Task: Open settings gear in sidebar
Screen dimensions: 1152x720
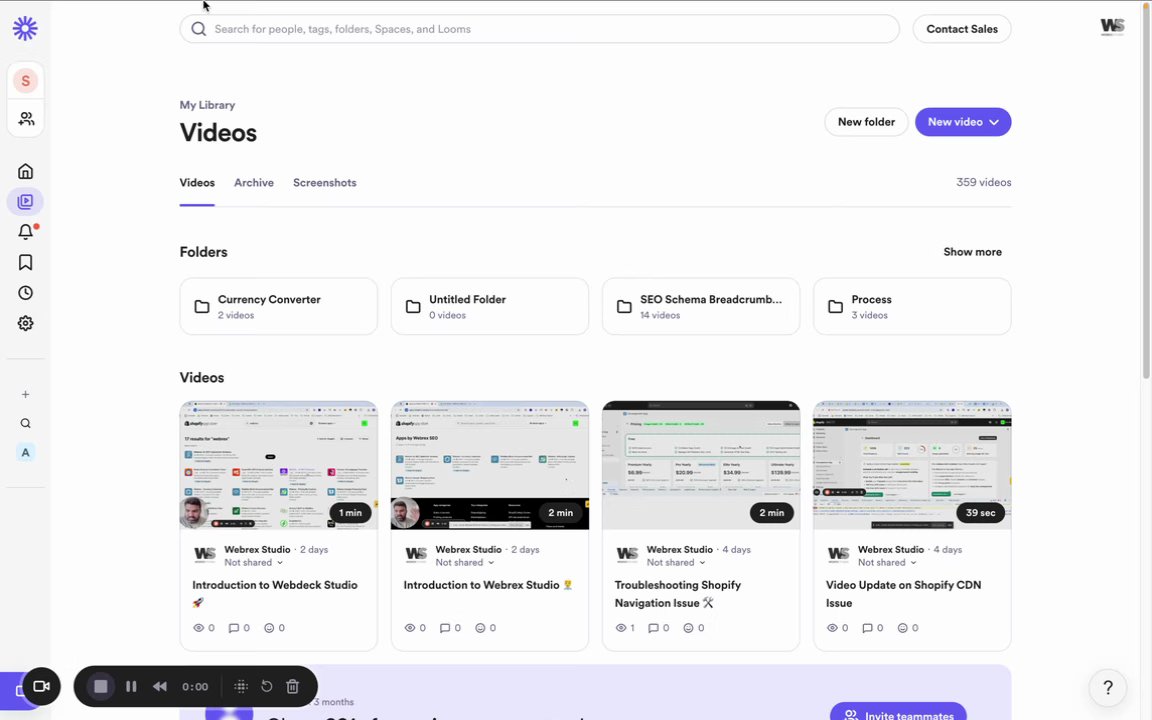Action: (26, 323)
